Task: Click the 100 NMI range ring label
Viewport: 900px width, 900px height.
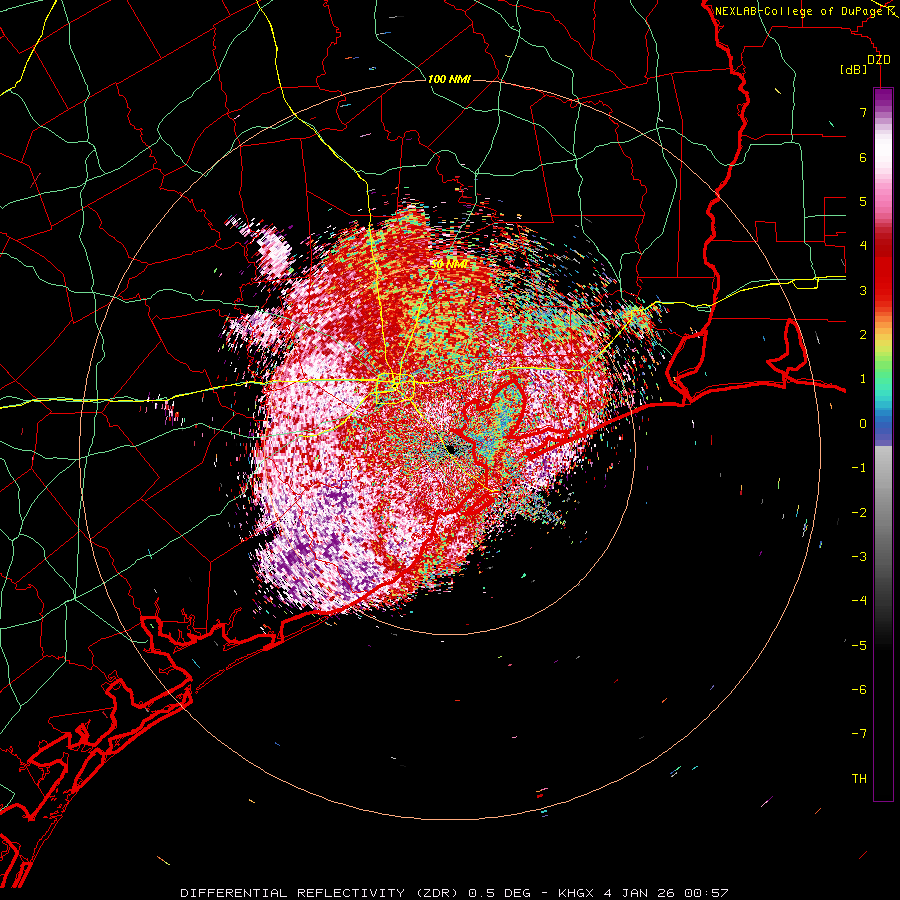Action: (449, 79)
